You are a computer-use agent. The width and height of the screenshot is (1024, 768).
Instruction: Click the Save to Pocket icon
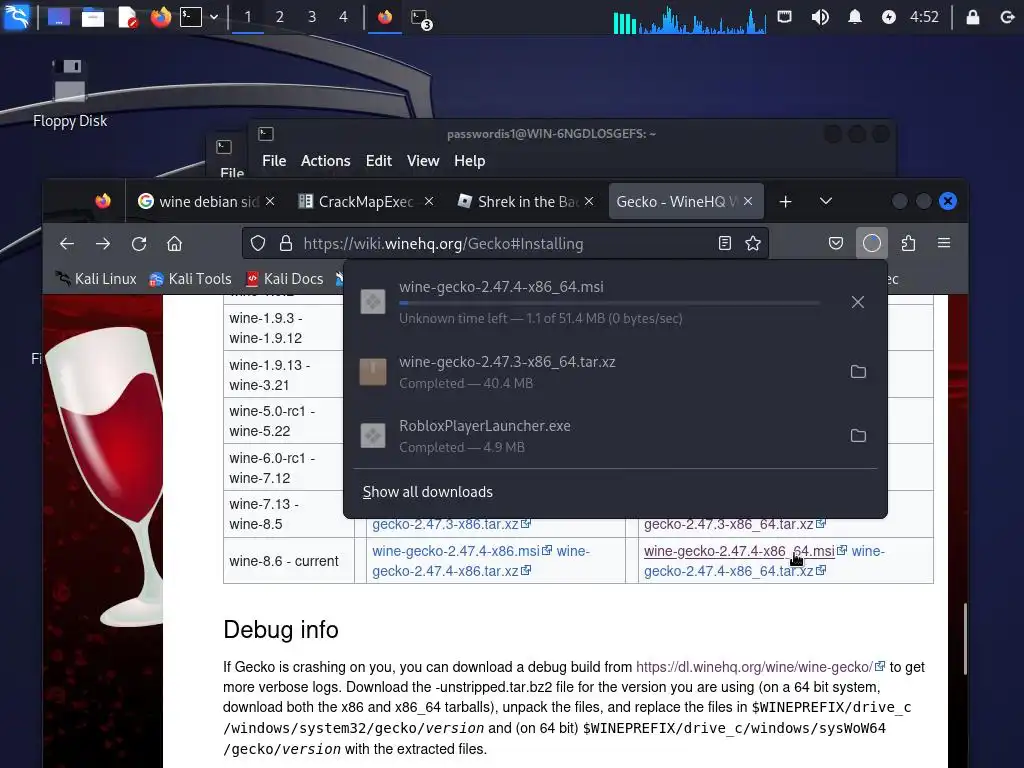coord(836,244)
